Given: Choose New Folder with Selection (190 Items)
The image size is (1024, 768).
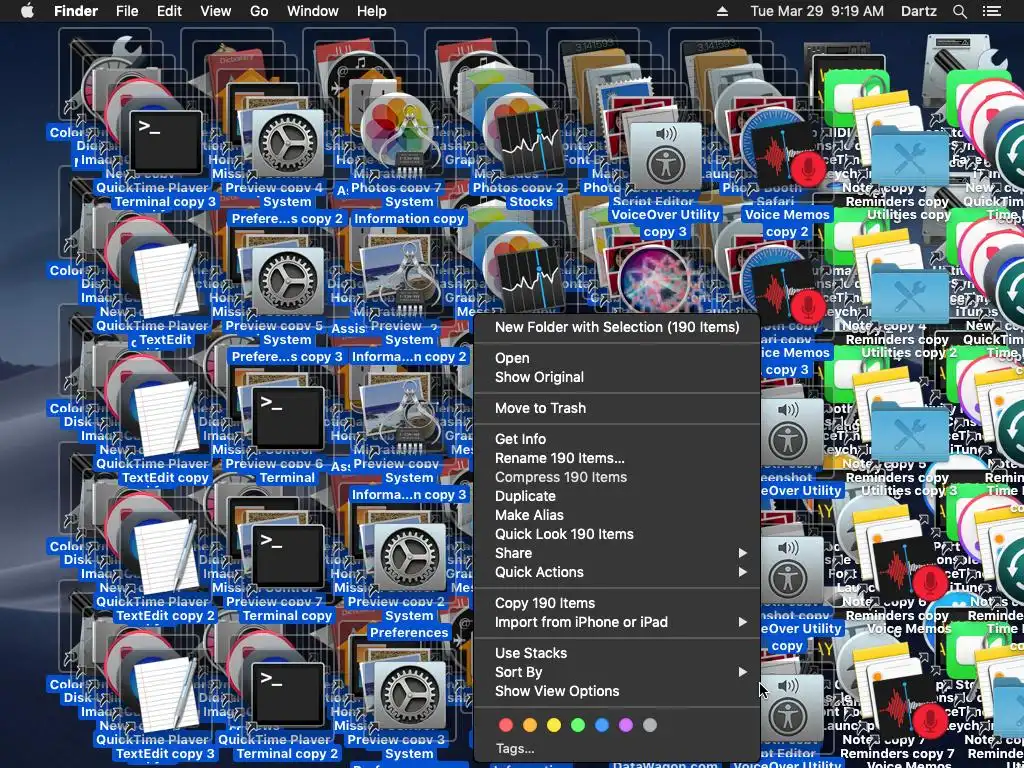Looking at the screenshot, I should click(x=617, y=327).
